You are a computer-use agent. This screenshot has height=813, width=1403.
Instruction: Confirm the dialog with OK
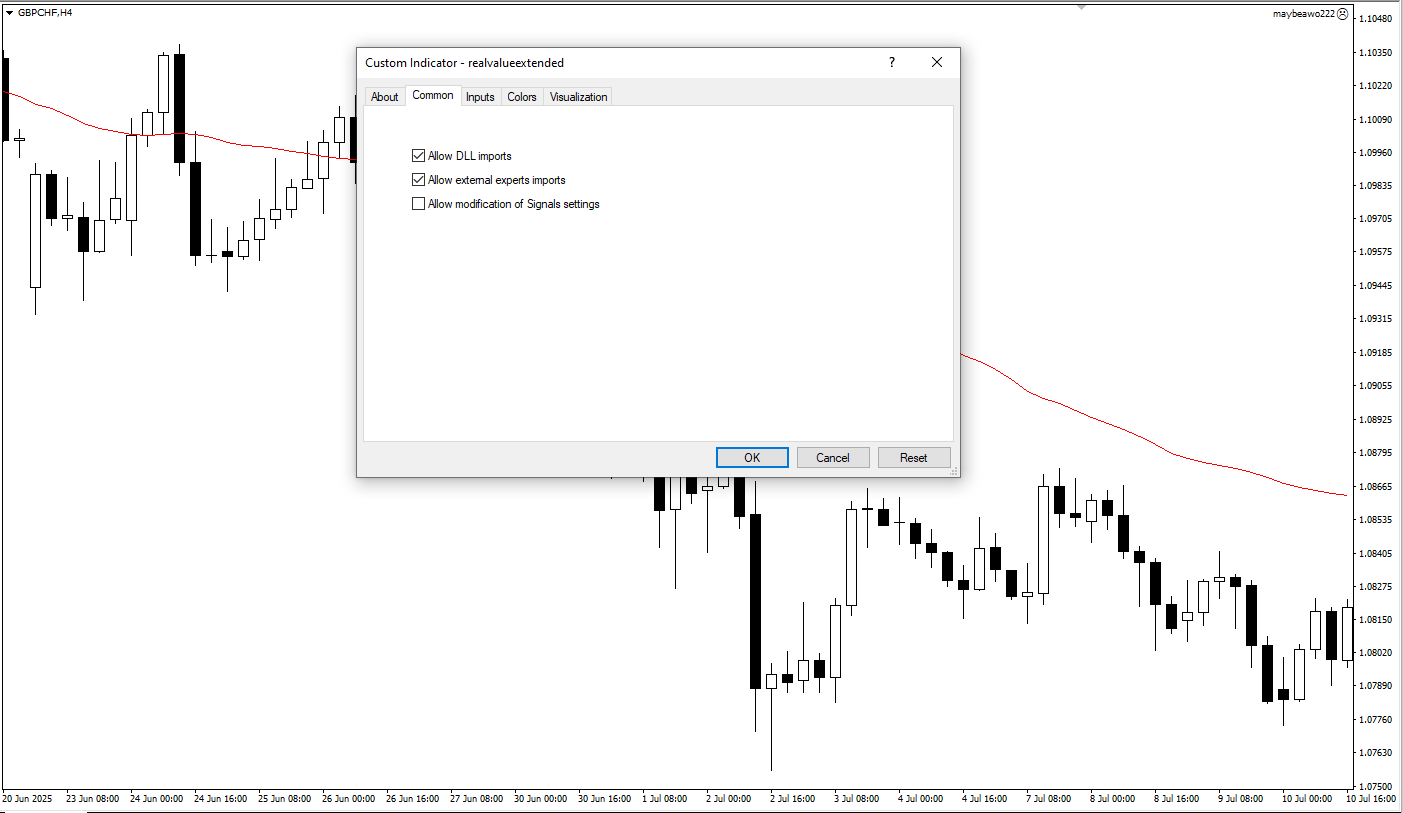point(752,457)
